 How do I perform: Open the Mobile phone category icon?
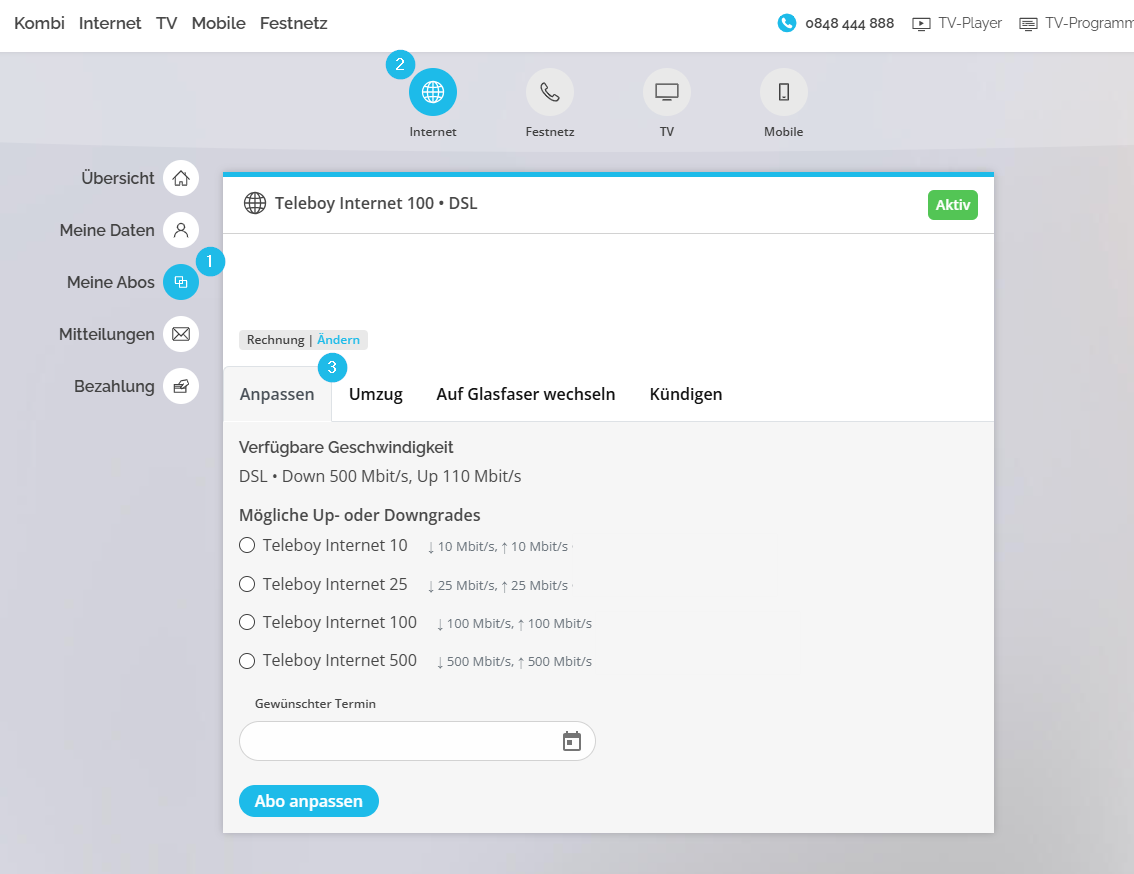(784, 92)
